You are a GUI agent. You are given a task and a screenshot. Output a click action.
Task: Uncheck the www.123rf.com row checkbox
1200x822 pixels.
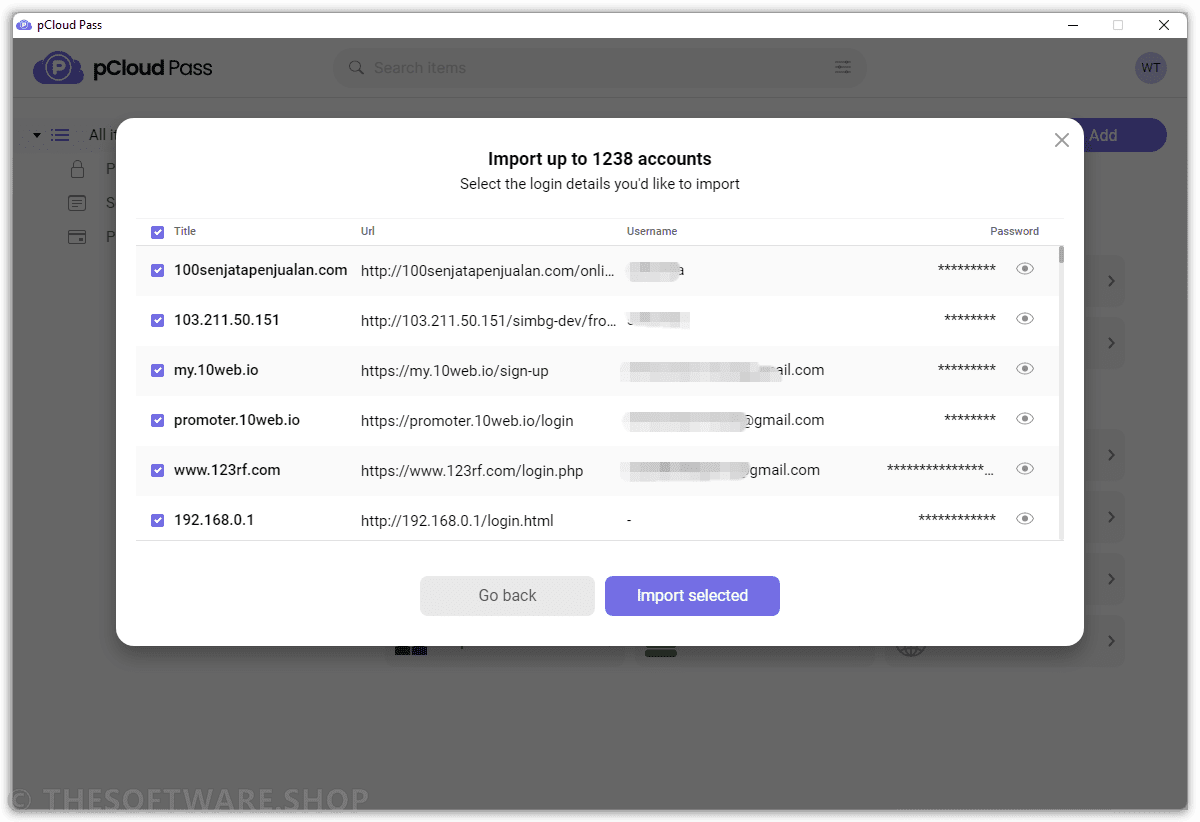click(x=157, y=470)
